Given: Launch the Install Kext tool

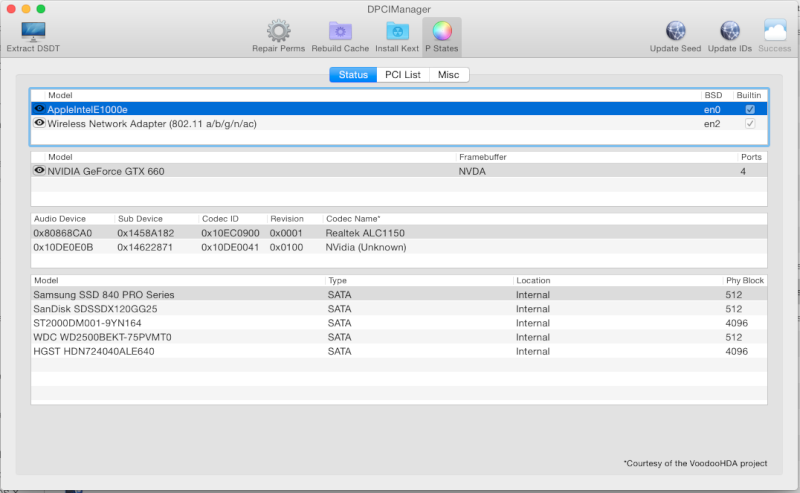Looking at the screenshot, I should tap(397, 31).
